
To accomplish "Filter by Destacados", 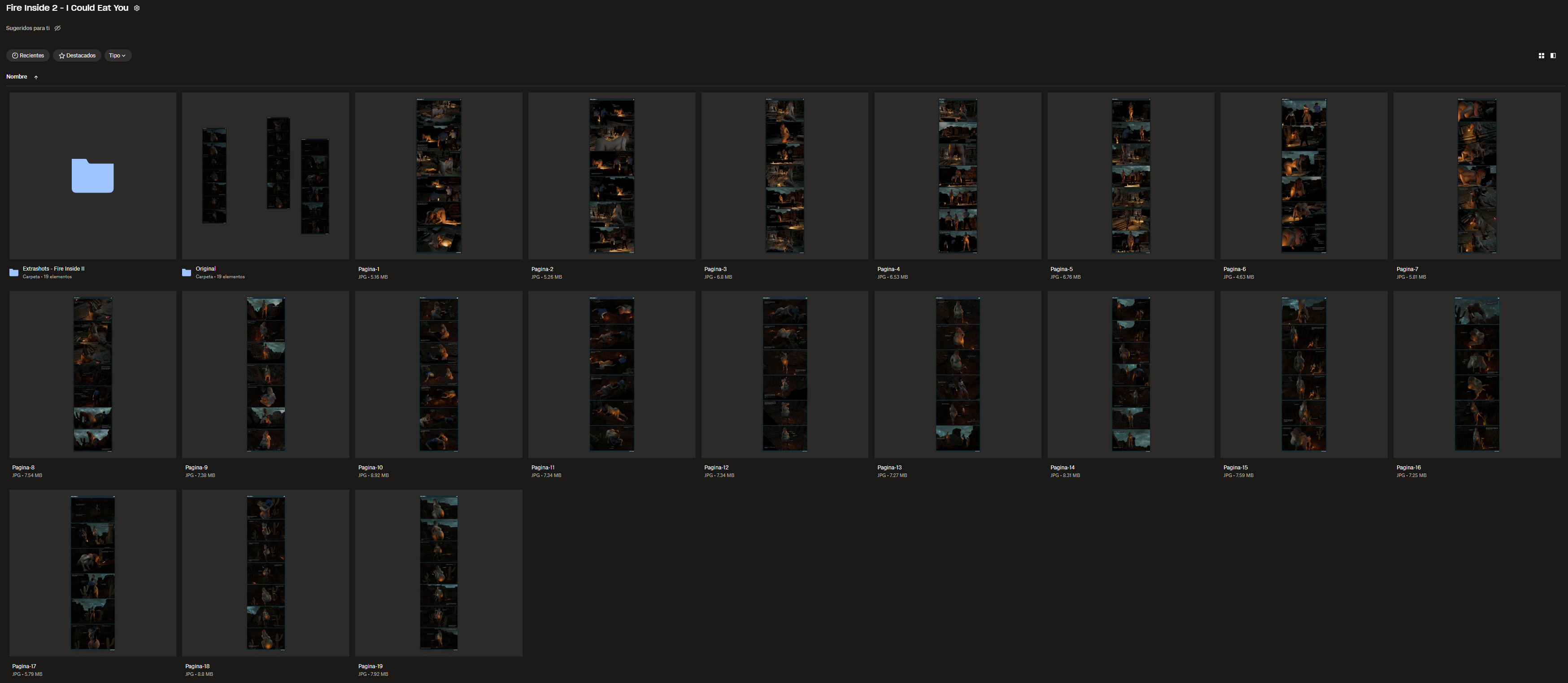I will [77, 56].
